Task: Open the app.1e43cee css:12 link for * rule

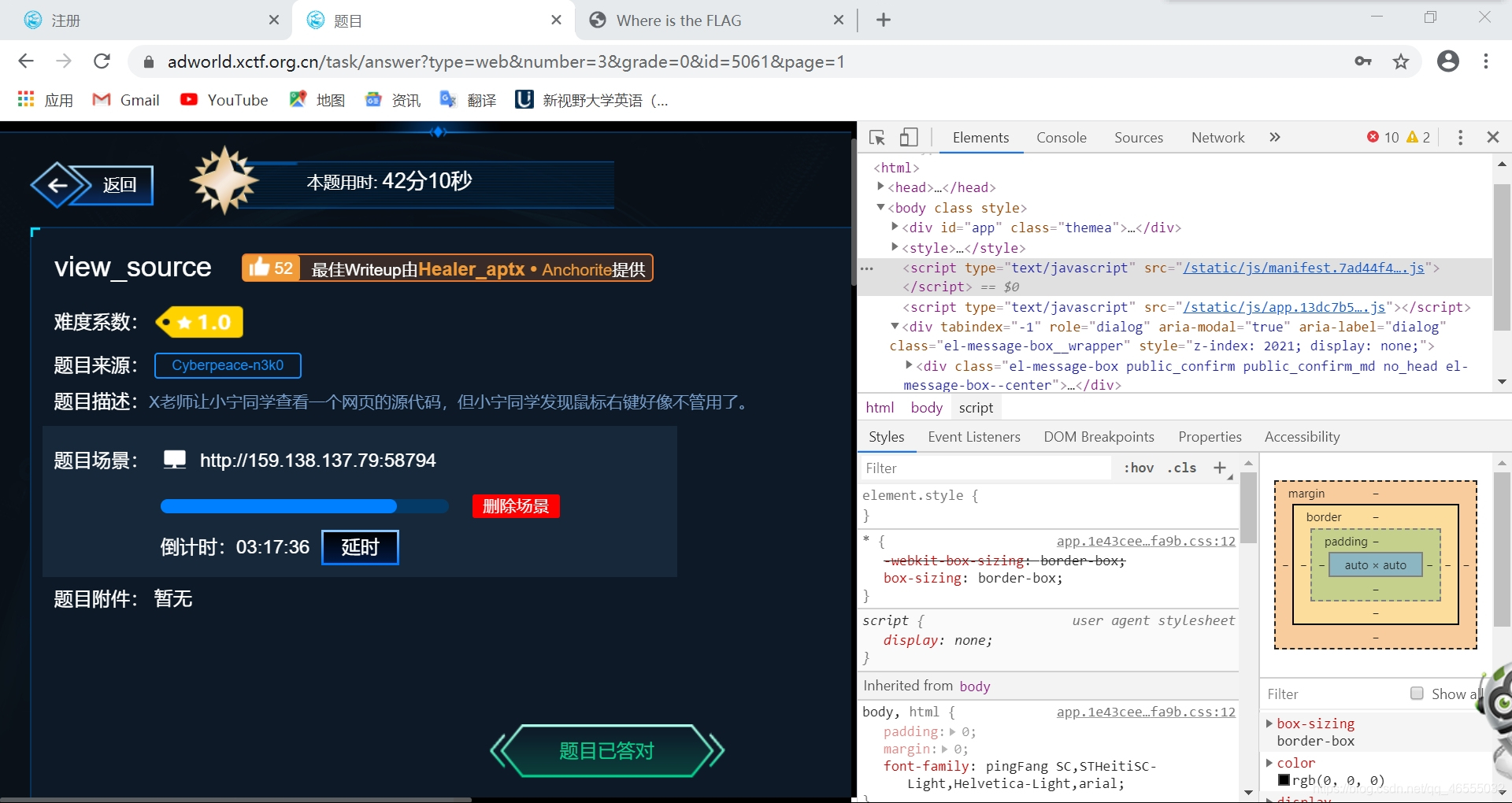Action: (x=1146, y=541)
